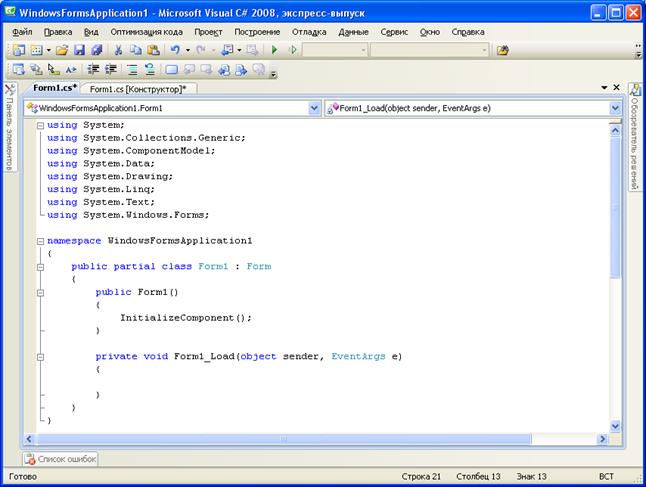The width and height of the screenshot is (646, 487).
Task: Open the Form1_Load members dropdown
Action: pos(615,108)
